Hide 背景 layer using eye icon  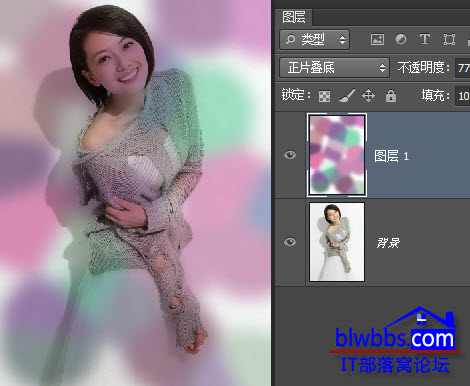[290, 242]
